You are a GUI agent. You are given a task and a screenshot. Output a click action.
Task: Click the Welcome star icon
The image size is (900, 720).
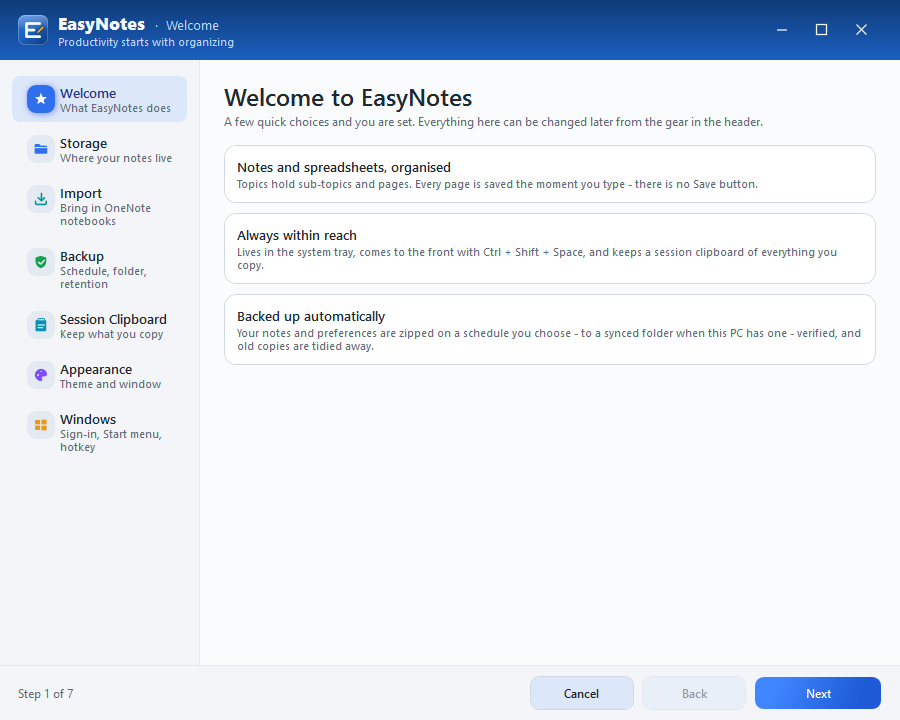click(41, 99)
